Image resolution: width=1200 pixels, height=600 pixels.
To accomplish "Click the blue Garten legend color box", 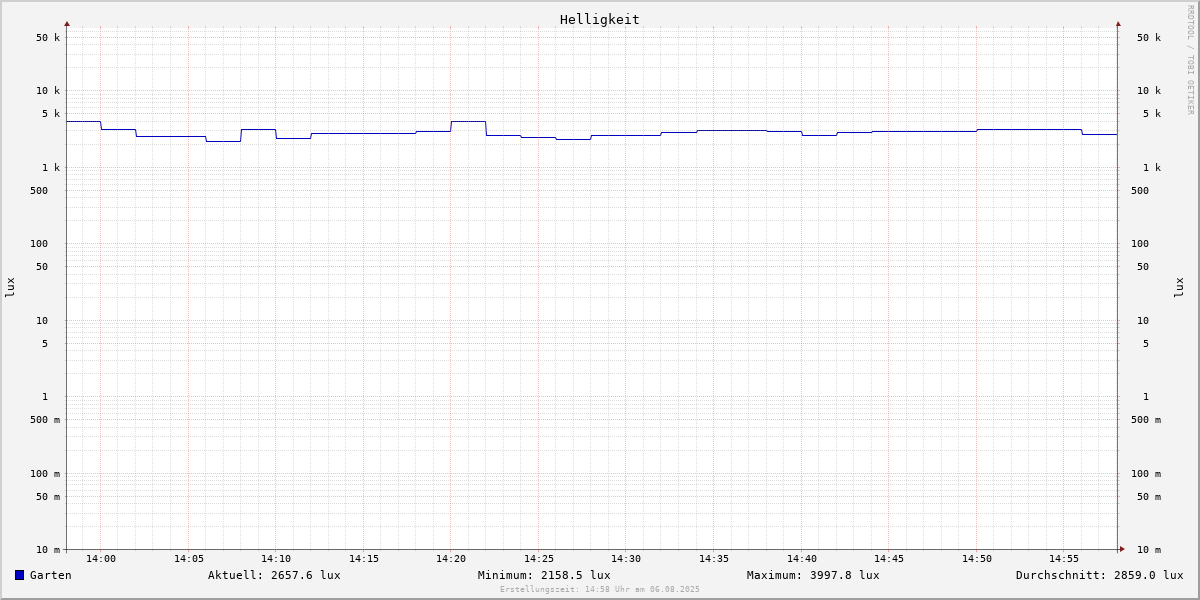I will [19, 575].
